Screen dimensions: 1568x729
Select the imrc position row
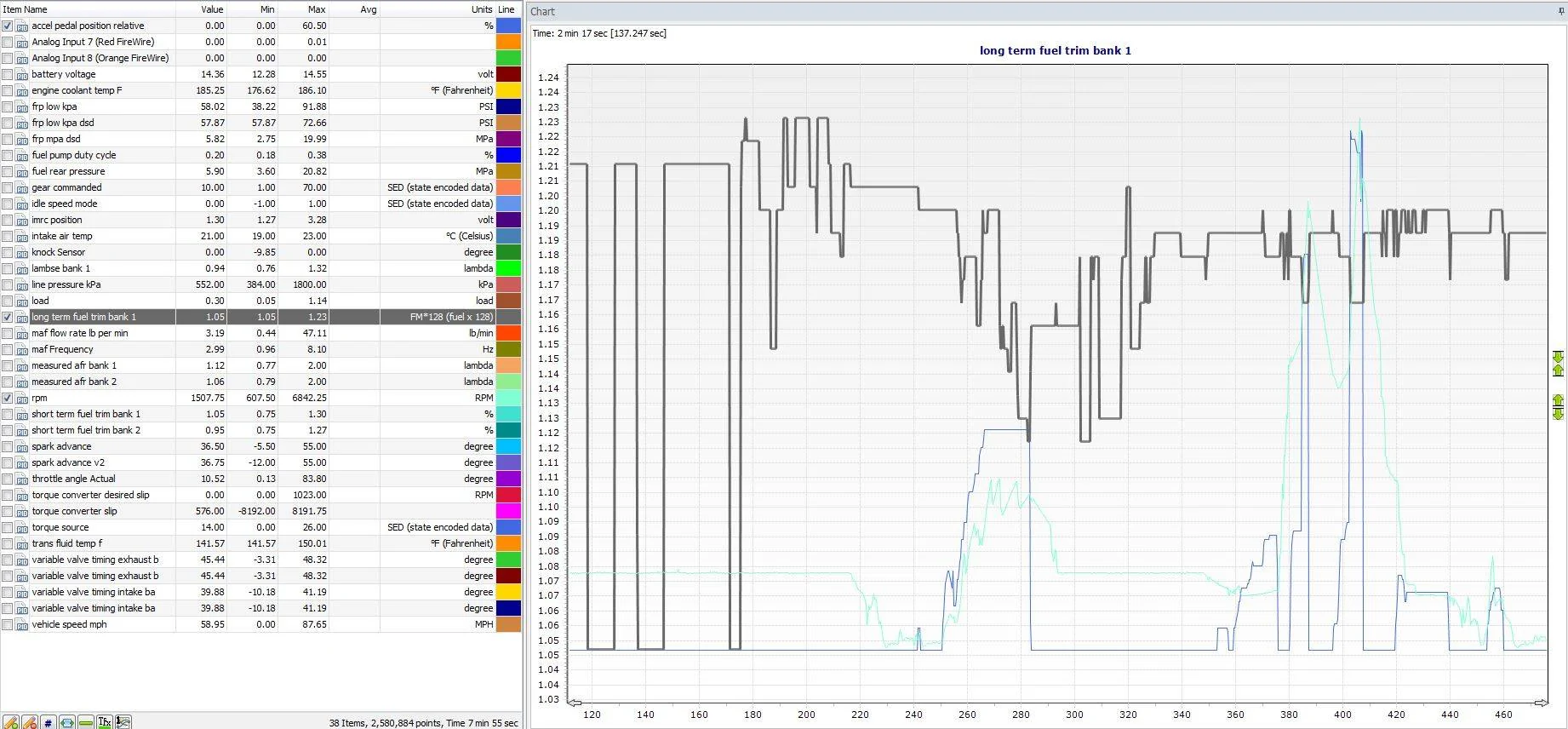(x=260, y=220)
